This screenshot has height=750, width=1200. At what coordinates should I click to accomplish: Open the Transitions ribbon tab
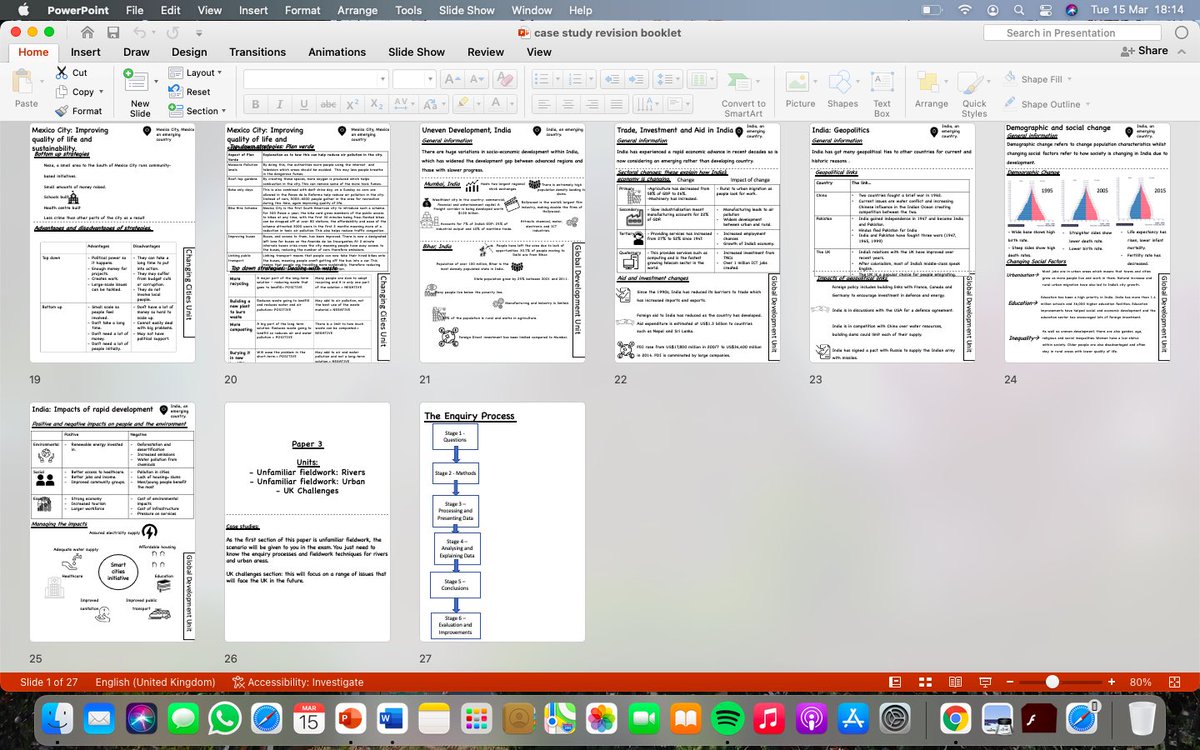coord(257,52)
